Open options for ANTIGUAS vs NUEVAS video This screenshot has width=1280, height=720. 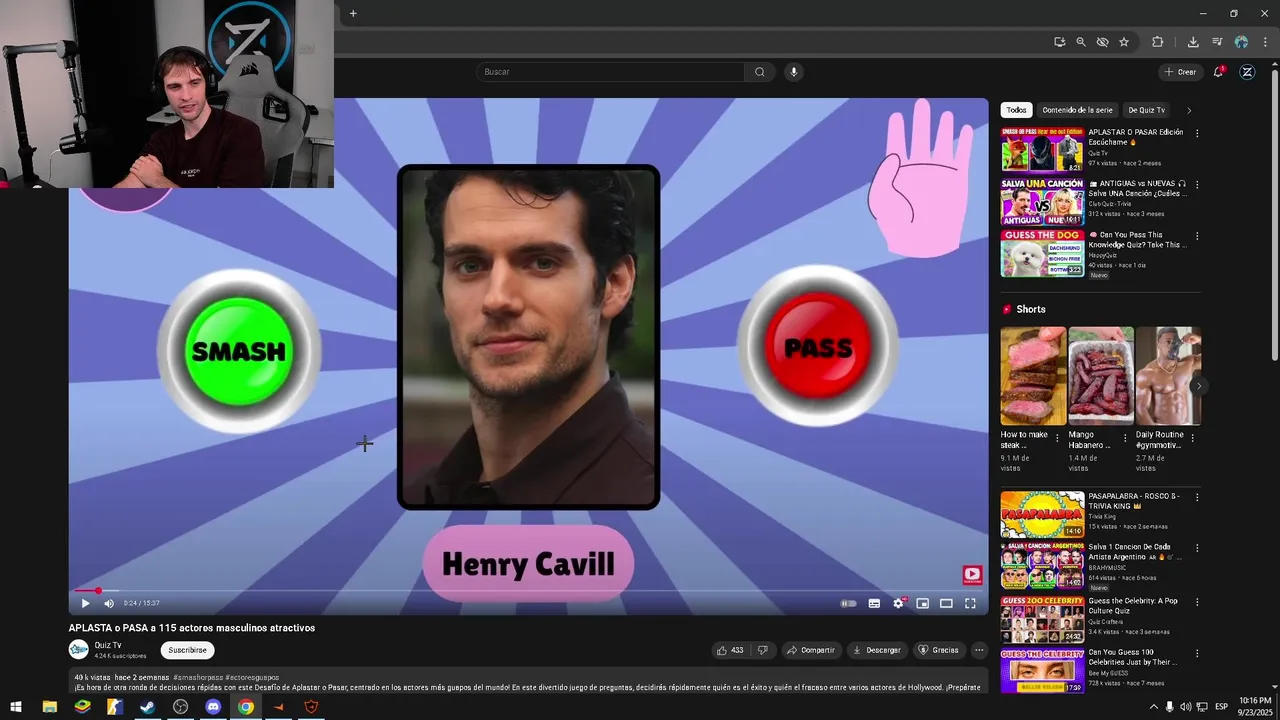coord(1197,185)
